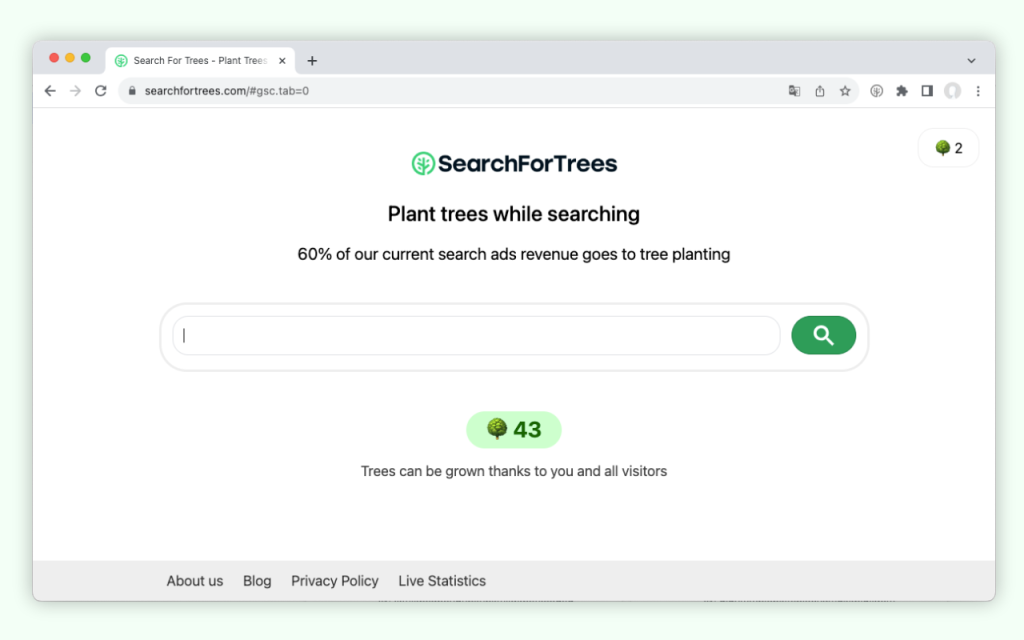Screen dimensions: 1024x640
Task: Open a new tab with the plus button
Action: click(312, 60)
